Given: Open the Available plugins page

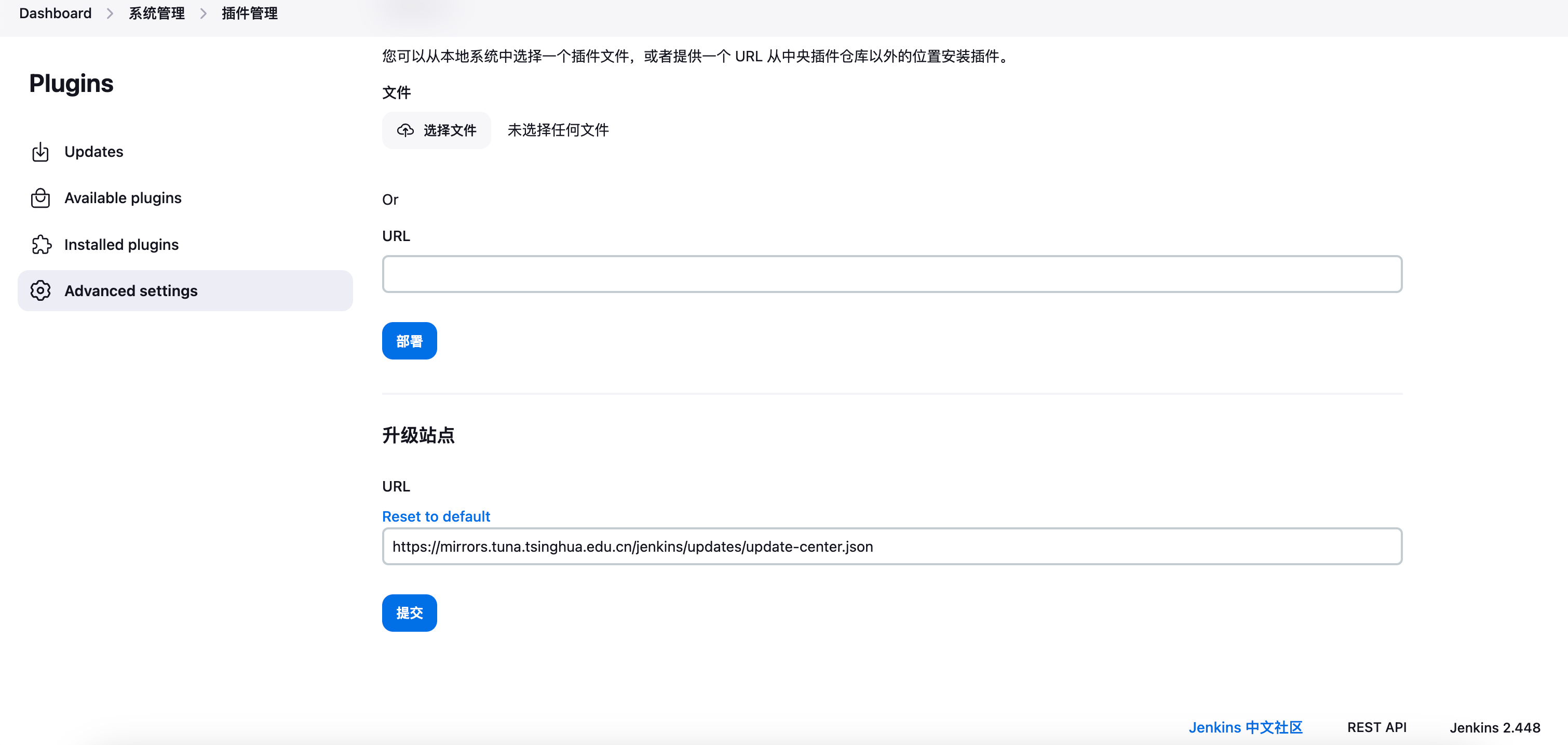Looking at the screenshot, I should (123, 198).
